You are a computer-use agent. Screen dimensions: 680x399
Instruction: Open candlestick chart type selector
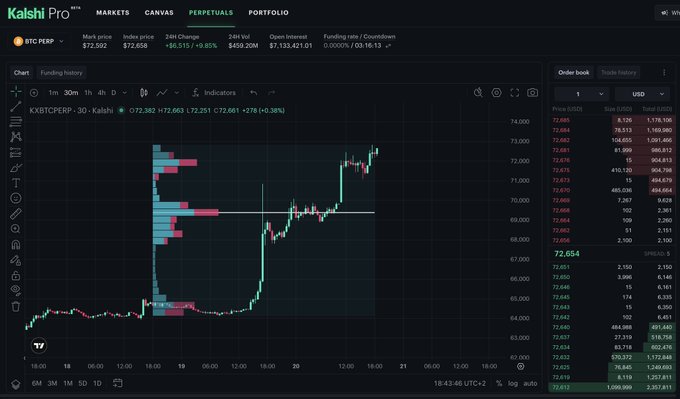coord(144,93)
